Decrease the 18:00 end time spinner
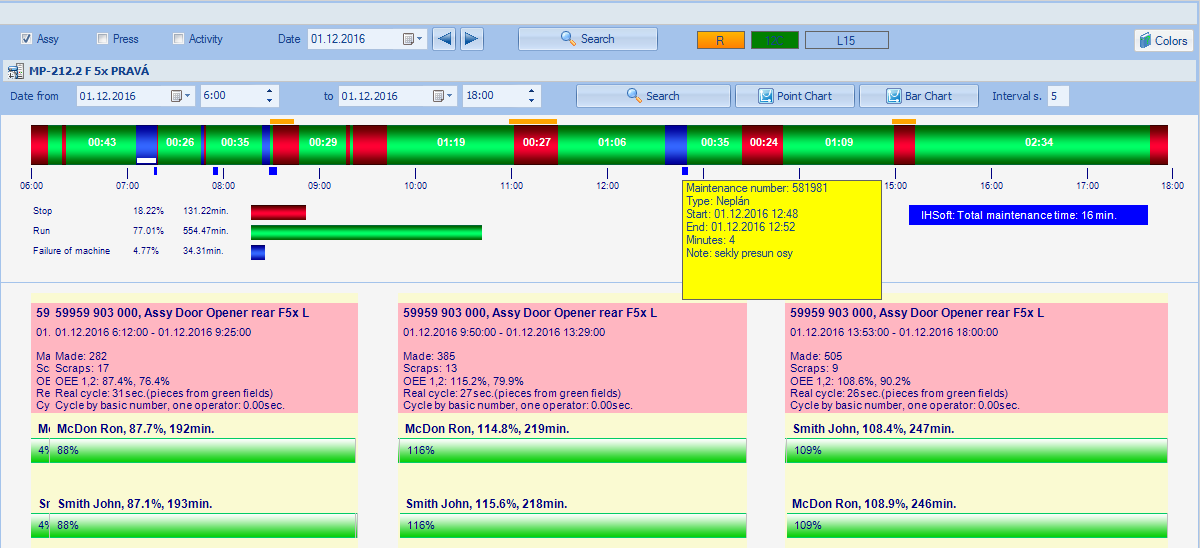The height and width of the screenshot is (551, 1200). [x=530, y=101]
